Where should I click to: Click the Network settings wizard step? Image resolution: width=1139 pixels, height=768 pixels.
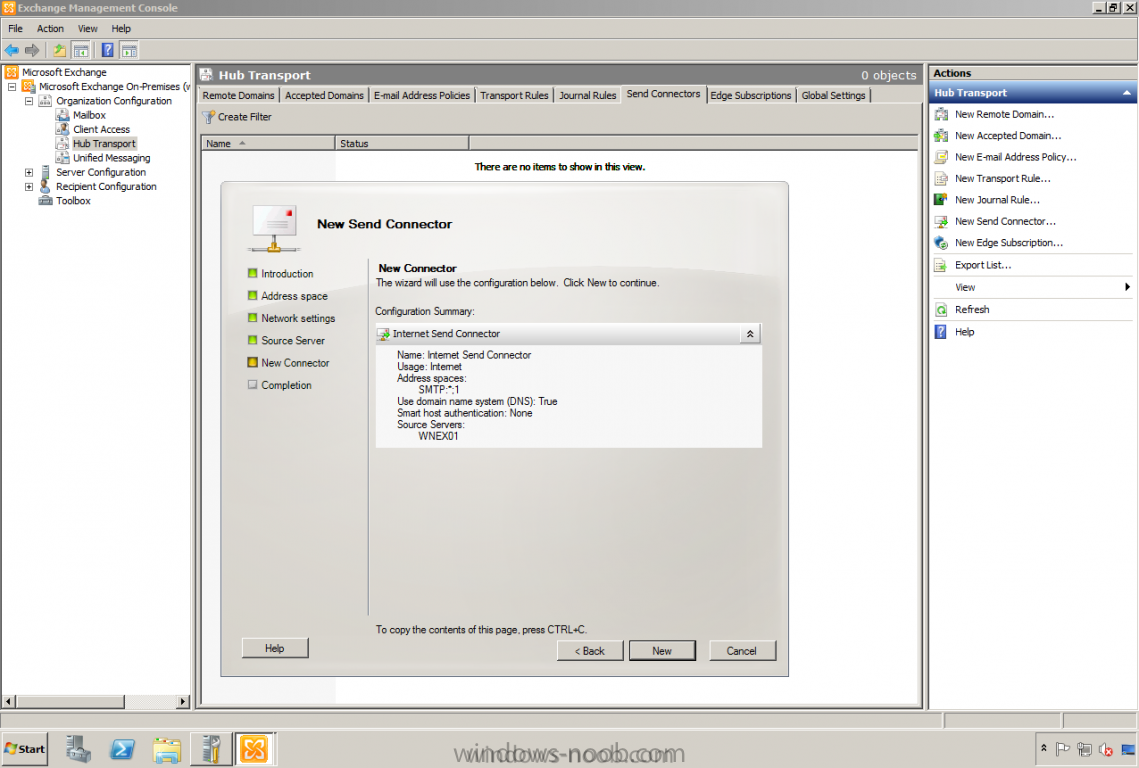click(x=298, y=319)
